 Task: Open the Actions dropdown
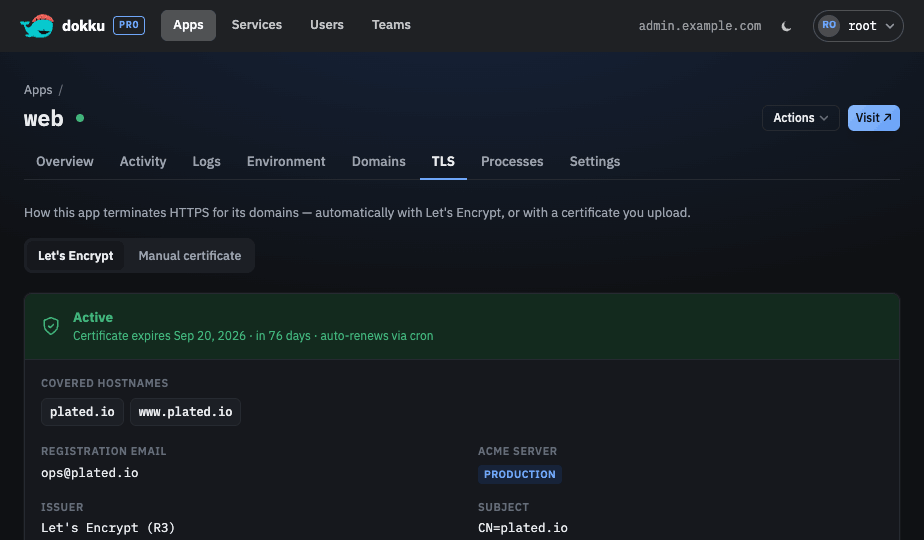[x=800, y=118]
